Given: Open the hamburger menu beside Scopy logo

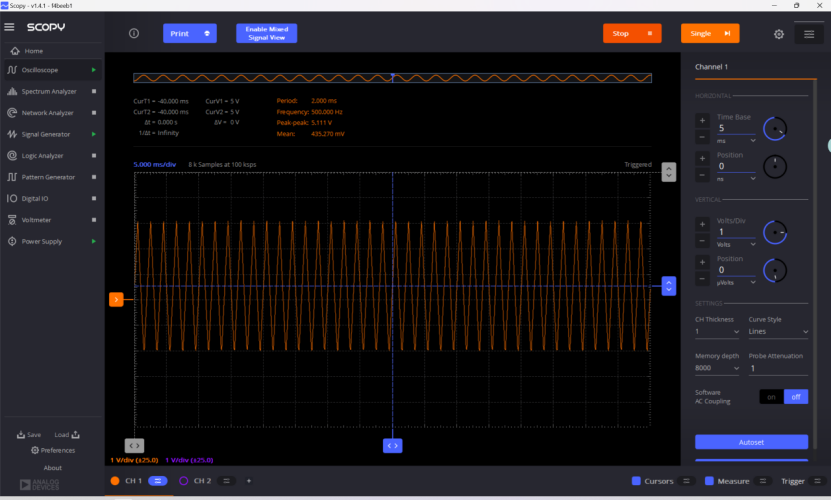Looking at the screenshot, I should (9, 27).
